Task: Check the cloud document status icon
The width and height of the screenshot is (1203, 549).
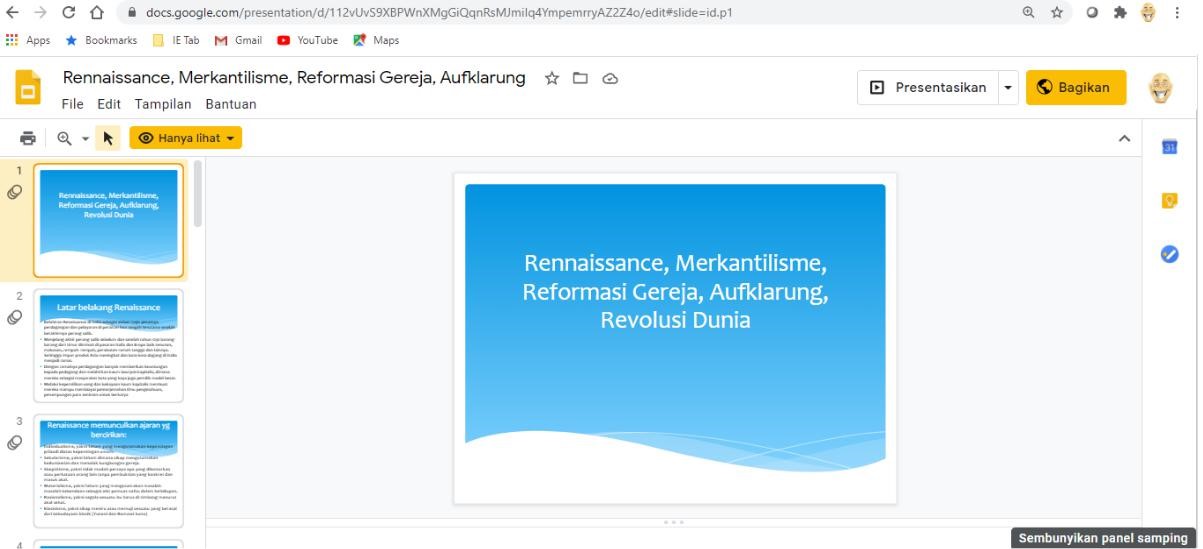Action: (610, 79)
